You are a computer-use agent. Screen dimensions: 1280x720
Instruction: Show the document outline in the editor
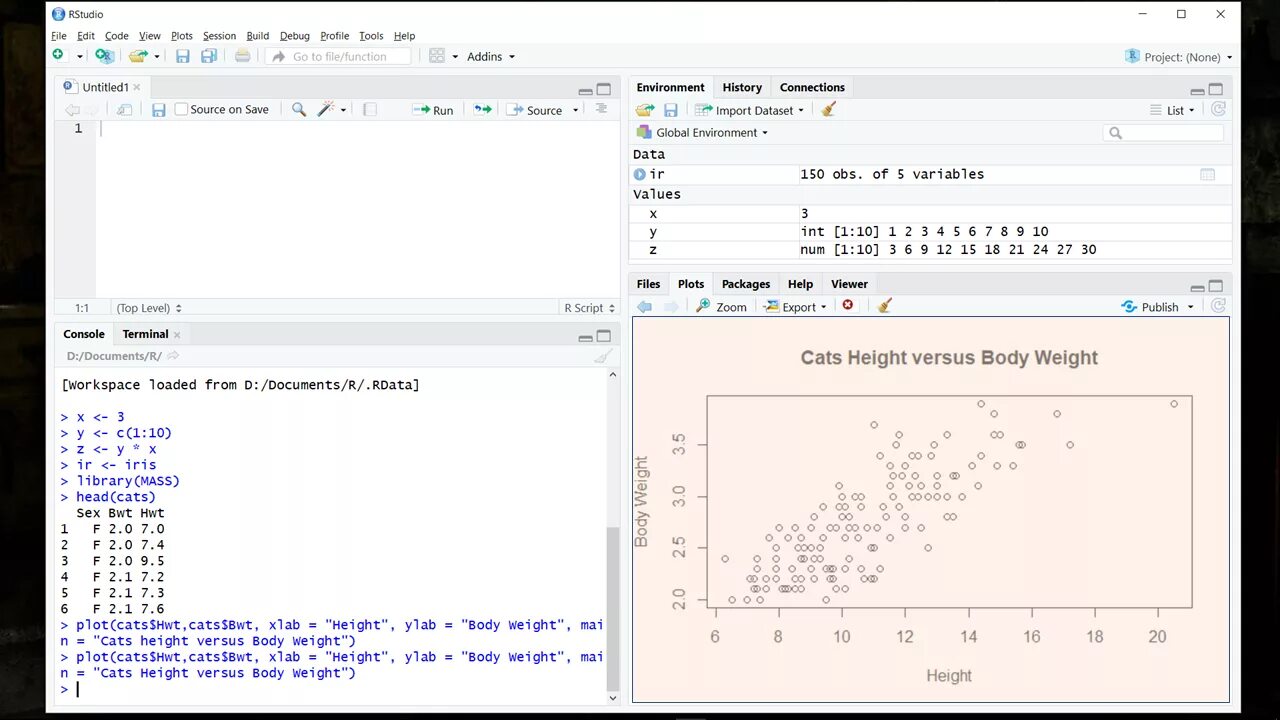tap(601, 109)
